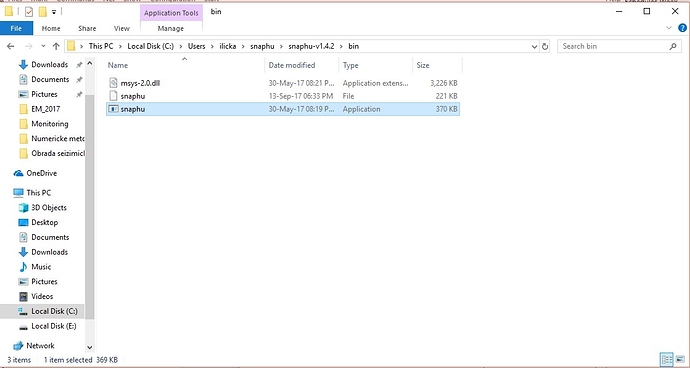
Task: Select the snaphu Application entry
Action: (283, 109)
